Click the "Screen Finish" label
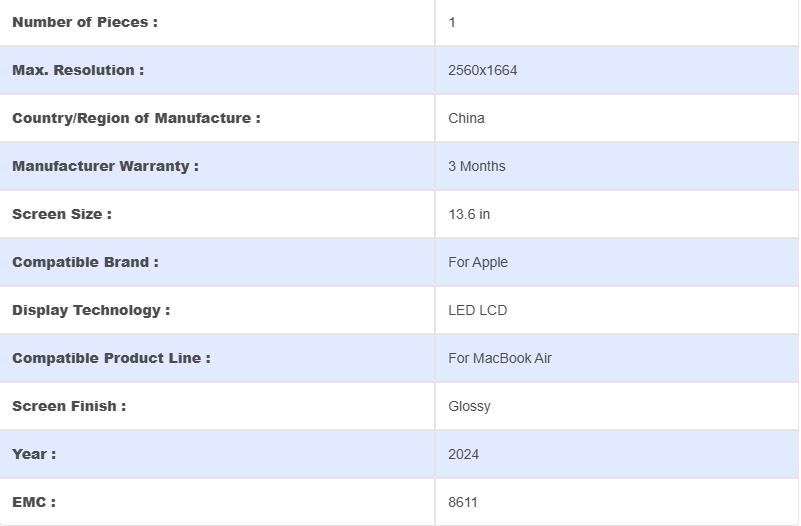The height and width of the screenshot is (526, 801). click(69, 406)
